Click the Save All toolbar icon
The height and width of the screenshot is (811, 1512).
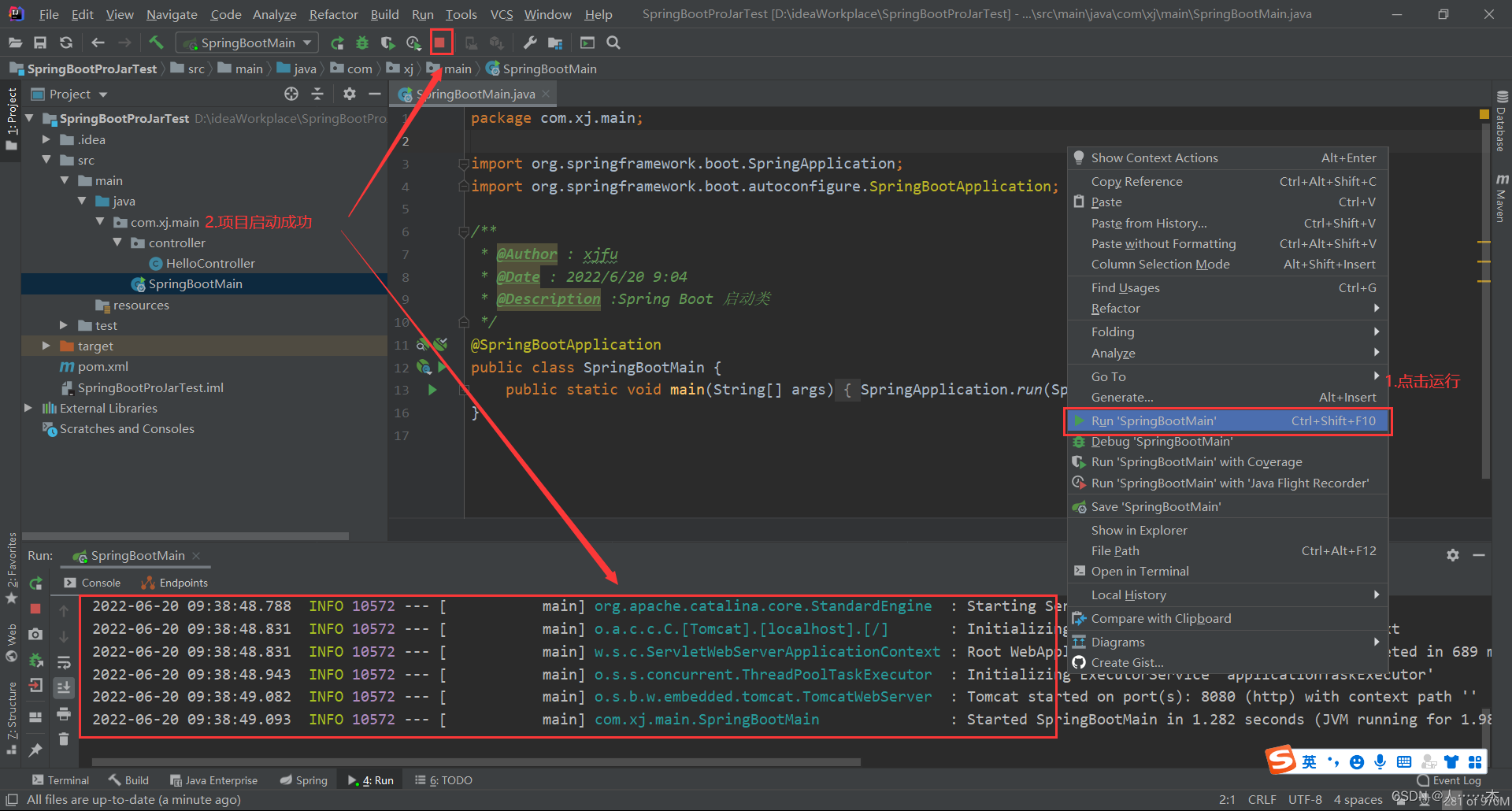tap(40, 43)
